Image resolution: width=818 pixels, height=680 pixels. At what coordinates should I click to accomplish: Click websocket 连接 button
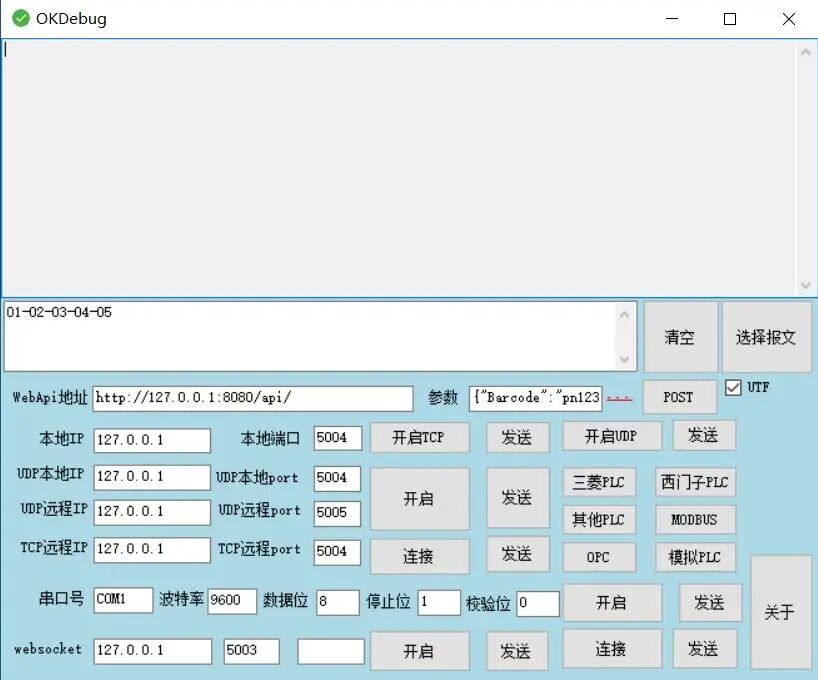612,649
